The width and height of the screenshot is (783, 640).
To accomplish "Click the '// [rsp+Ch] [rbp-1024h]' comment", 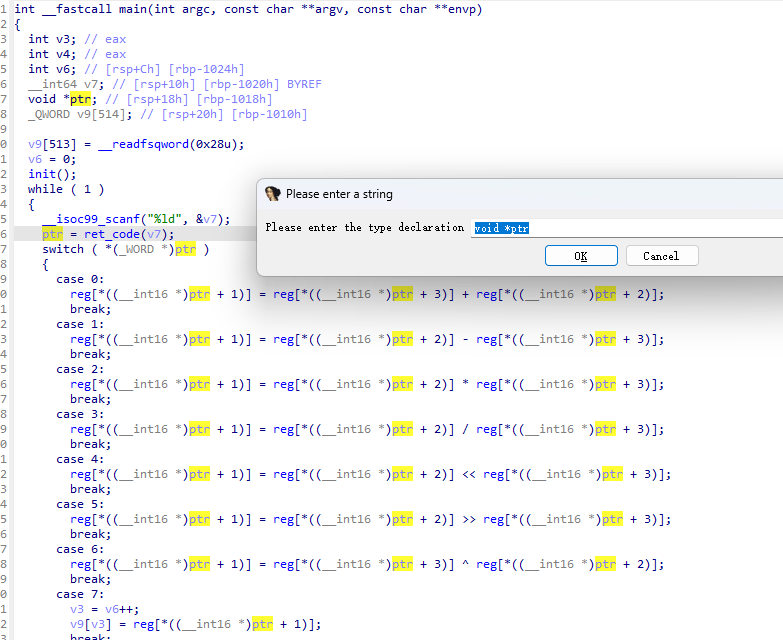I will tap(164, 69).
